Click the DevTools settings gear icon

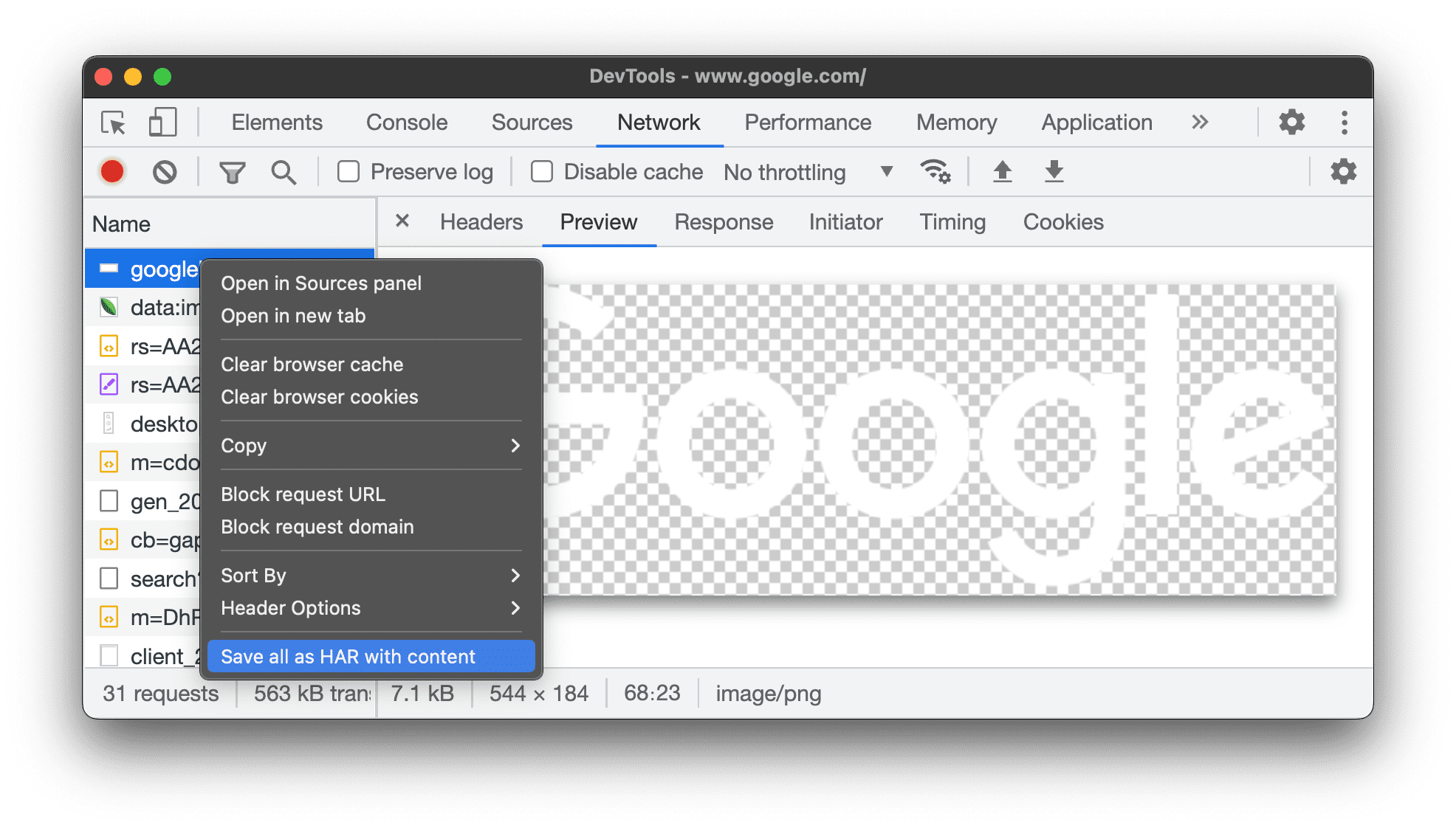pos(1296,122)
